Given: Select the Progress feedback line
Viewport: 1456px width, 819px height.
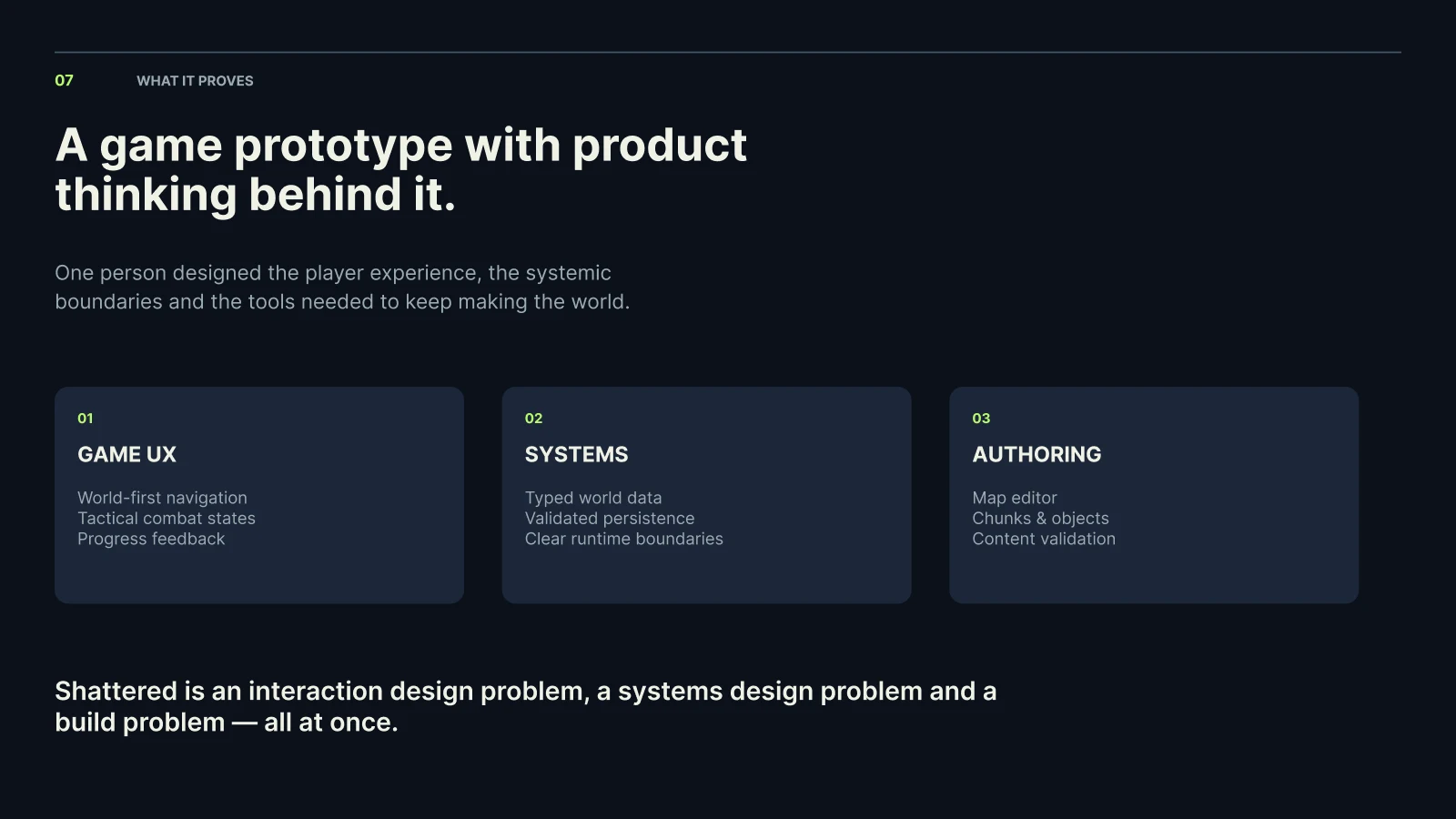Looking at the screenshot, I should (151, 539).
